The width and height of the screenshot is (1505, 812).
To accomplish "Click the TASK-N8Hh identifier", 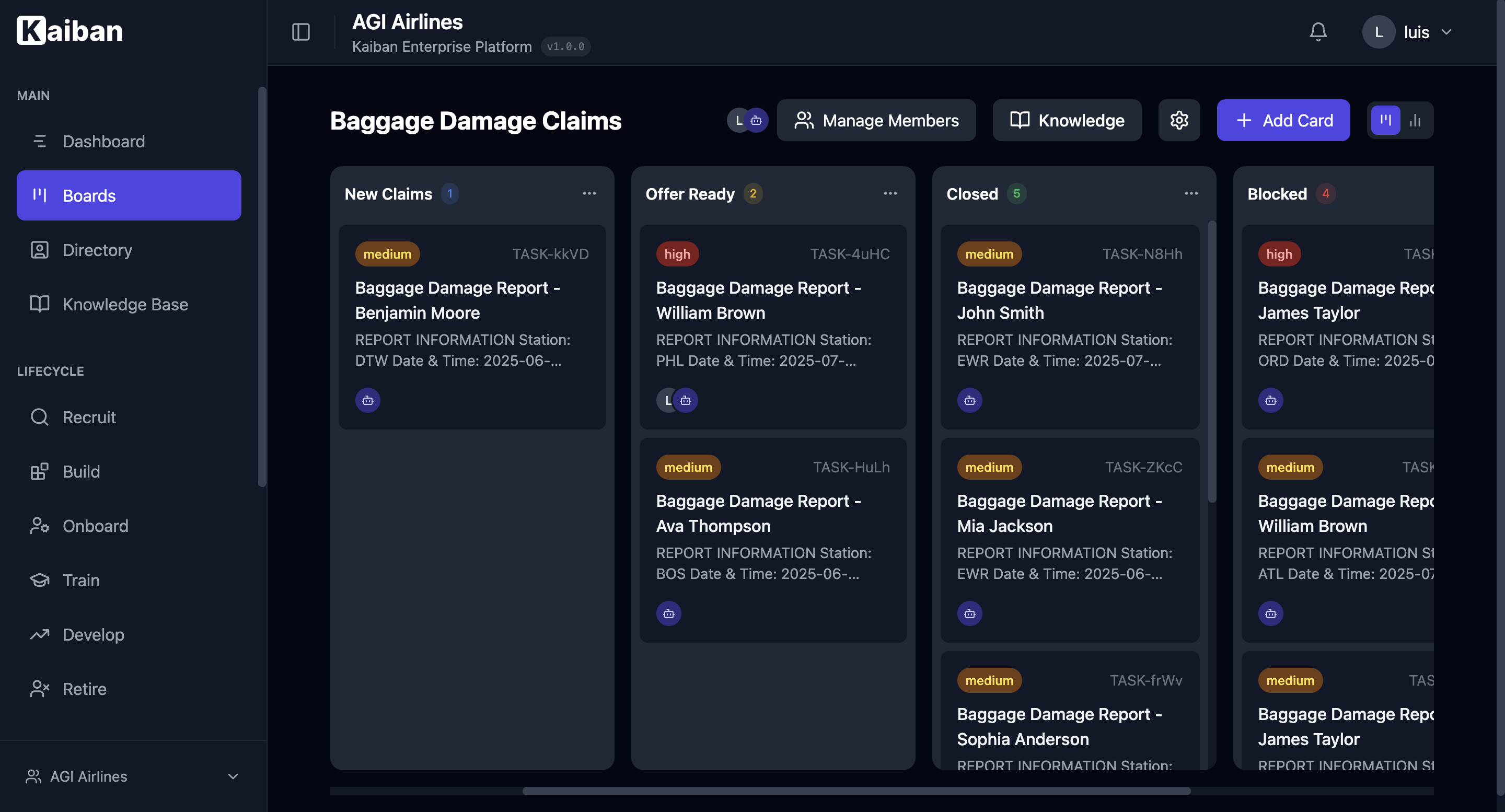I will (x=1142, y=254).
